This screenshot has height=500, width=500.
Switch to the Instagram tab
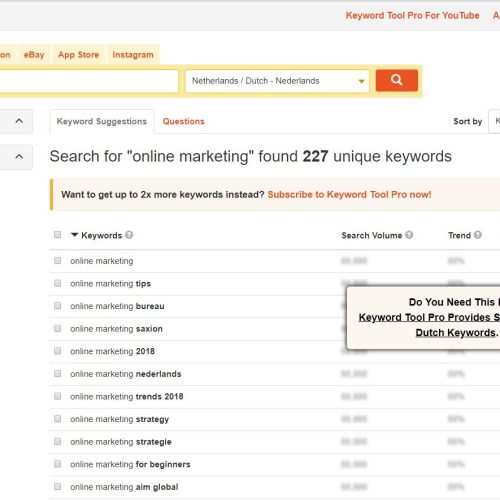[x=133, y=54]
